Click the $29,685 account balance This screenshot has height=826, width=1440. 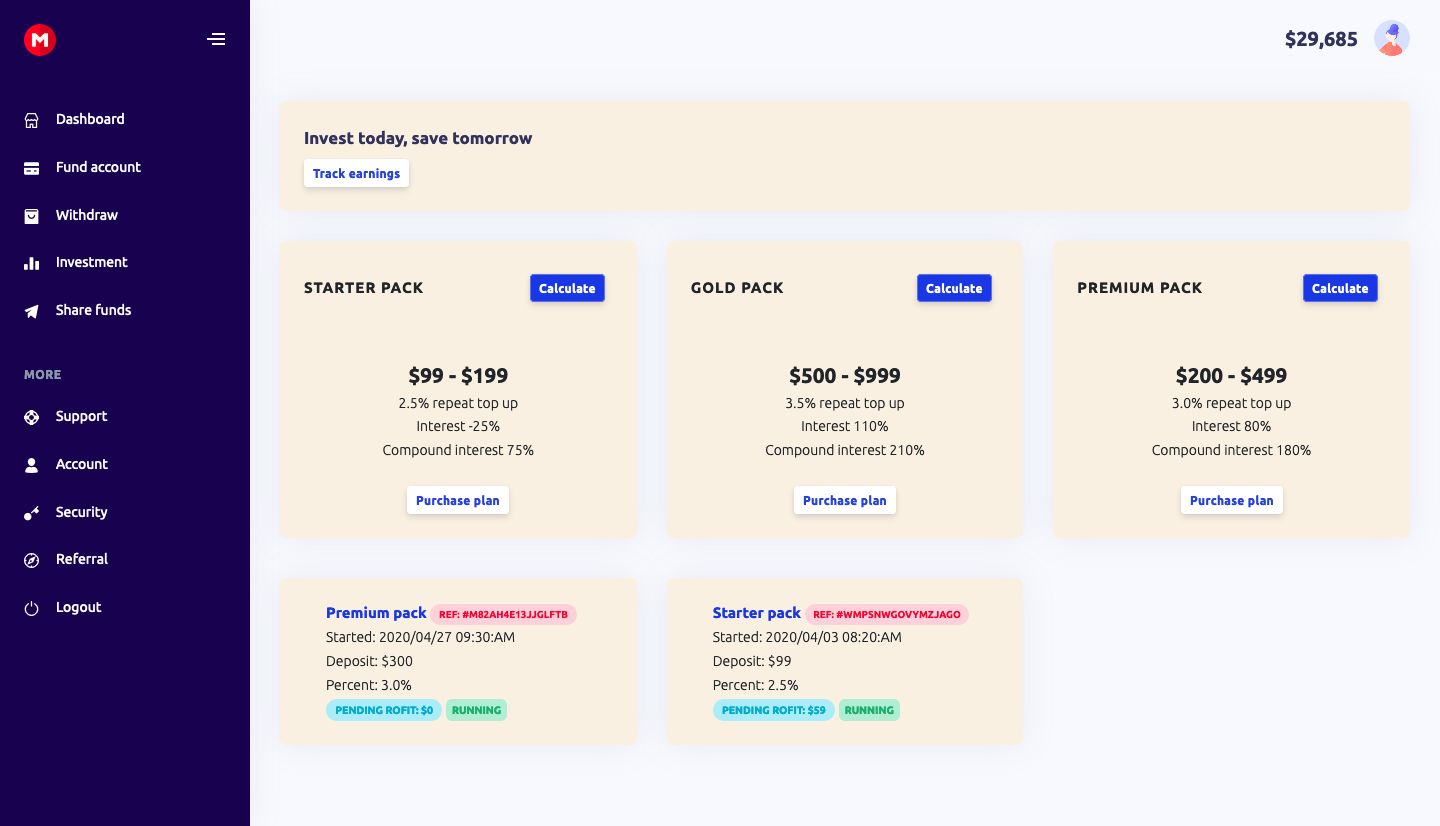(x=1321, y=39)
